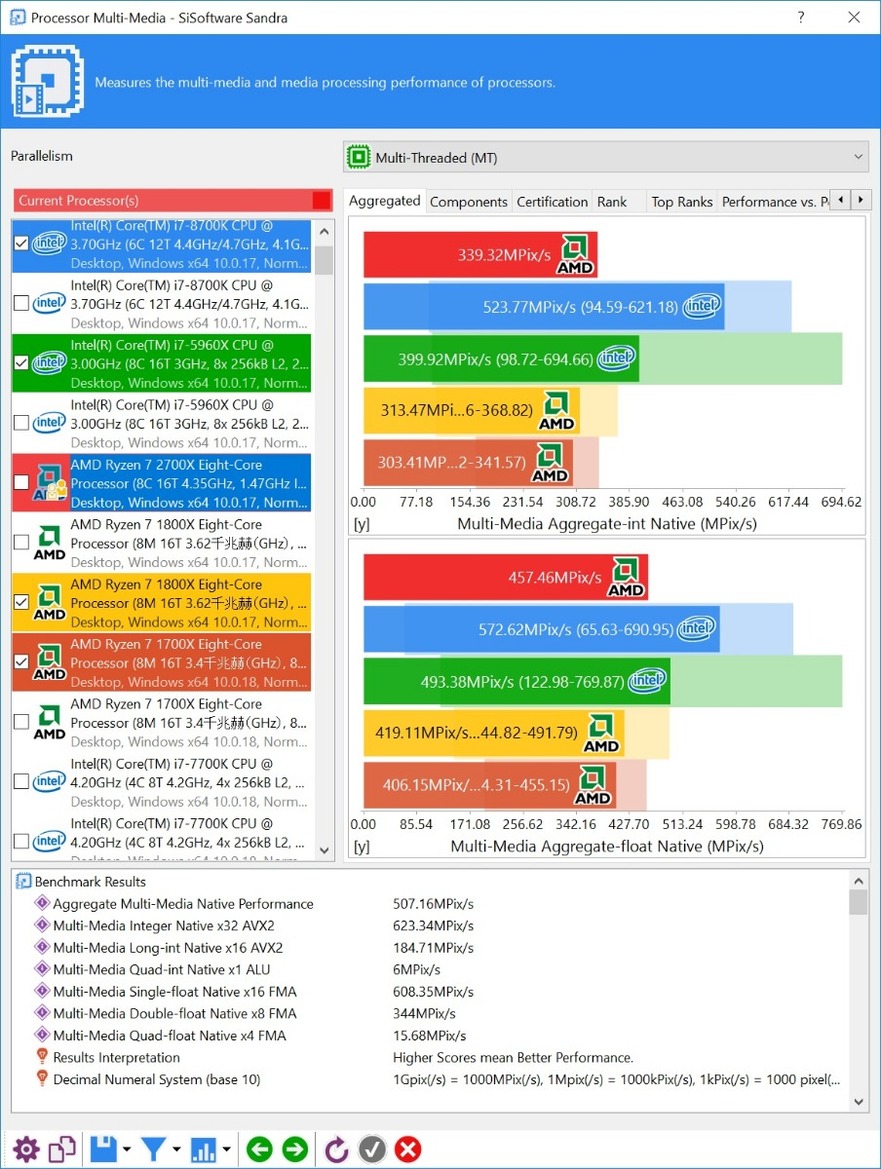The image size is (881, 1169).
Task: Click the blue 523.77MPix/s bar
Action: 544,306
